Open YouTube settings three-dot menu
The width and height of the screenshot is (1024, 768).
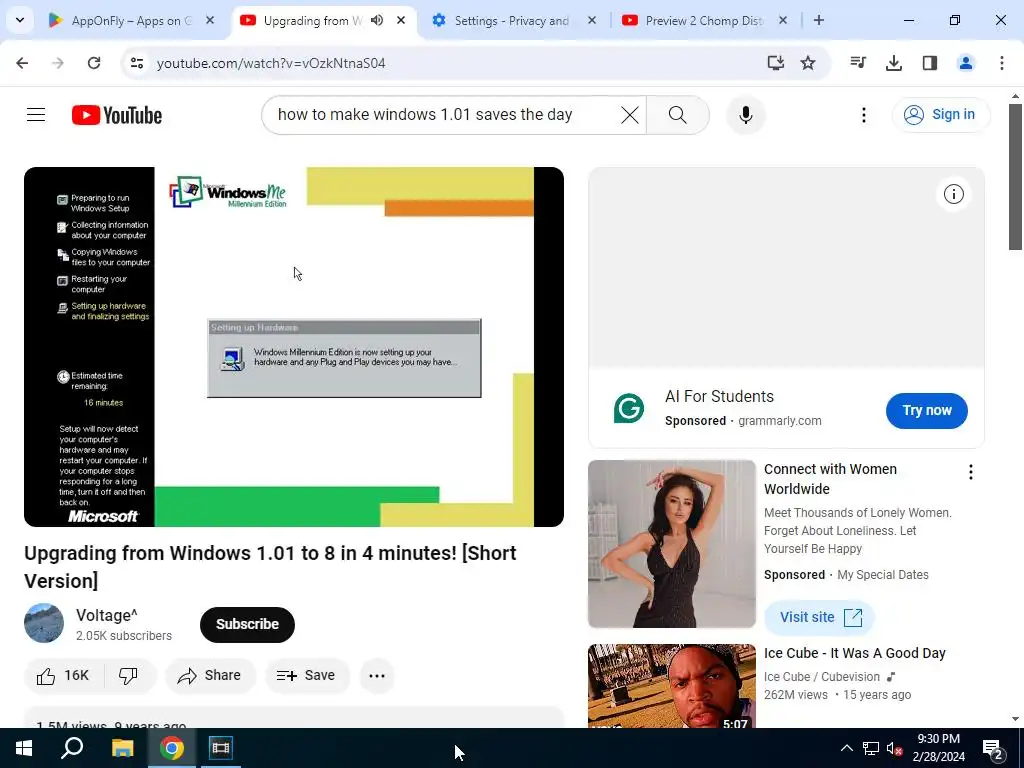coord(863,115)
